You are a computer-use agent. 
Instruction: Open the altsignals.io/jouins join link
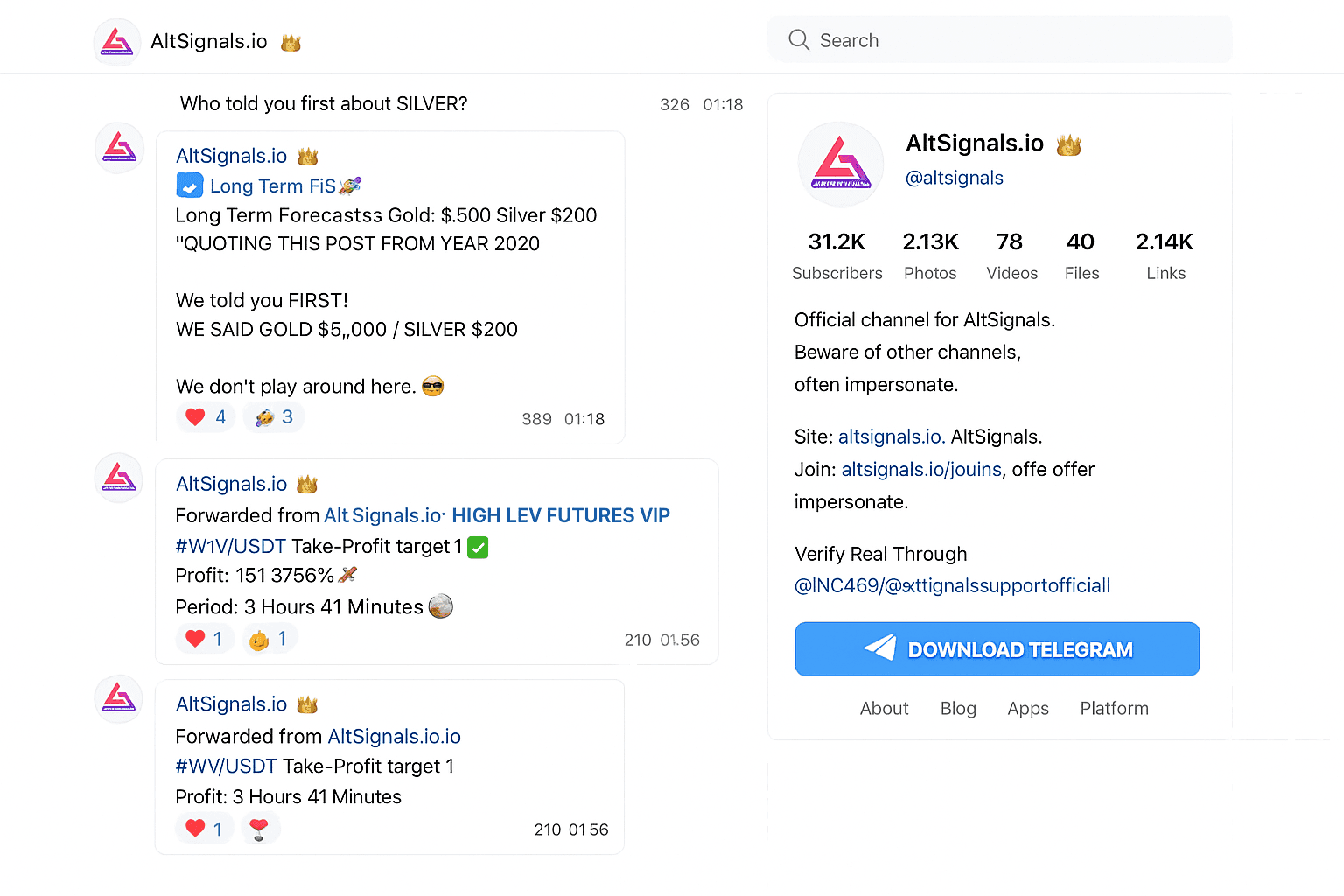(x=920, y=470)
